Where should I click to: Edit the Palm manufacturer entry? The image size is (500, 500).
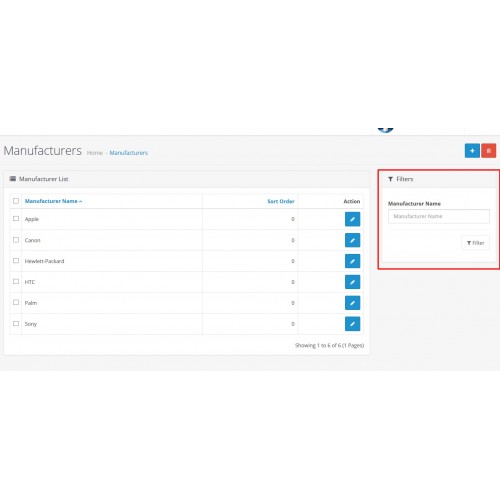pyautogui.click(x=352, y=303)
